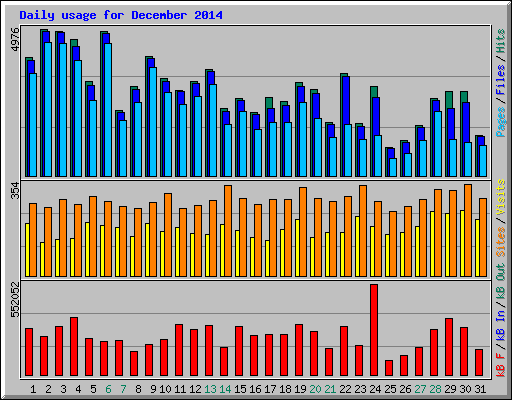The image size is (512, 400).
Task: Click the 552052 axis value label
Action: click(x=15, y=300)
